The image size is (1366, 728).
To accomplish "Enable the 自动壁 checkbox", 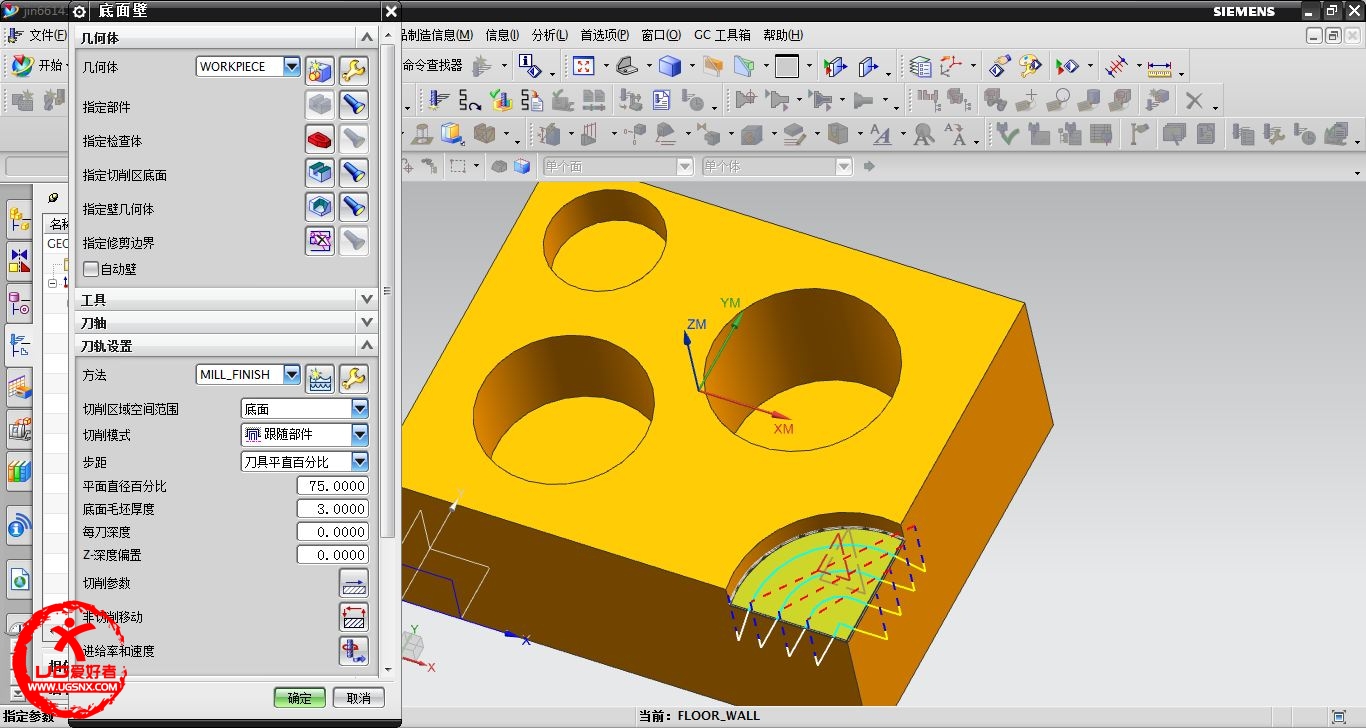I will [91, 269].
